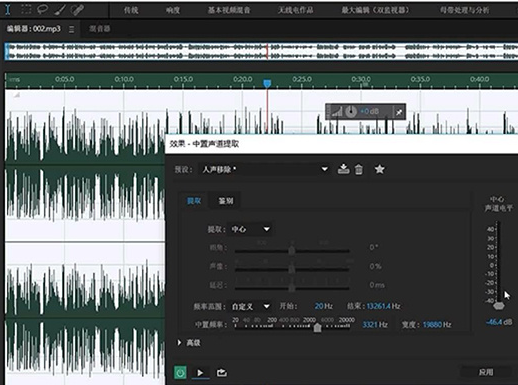Open the 母带处理与分析 workspace
Viewport: 518px width, 385px height.
point(464,10)
